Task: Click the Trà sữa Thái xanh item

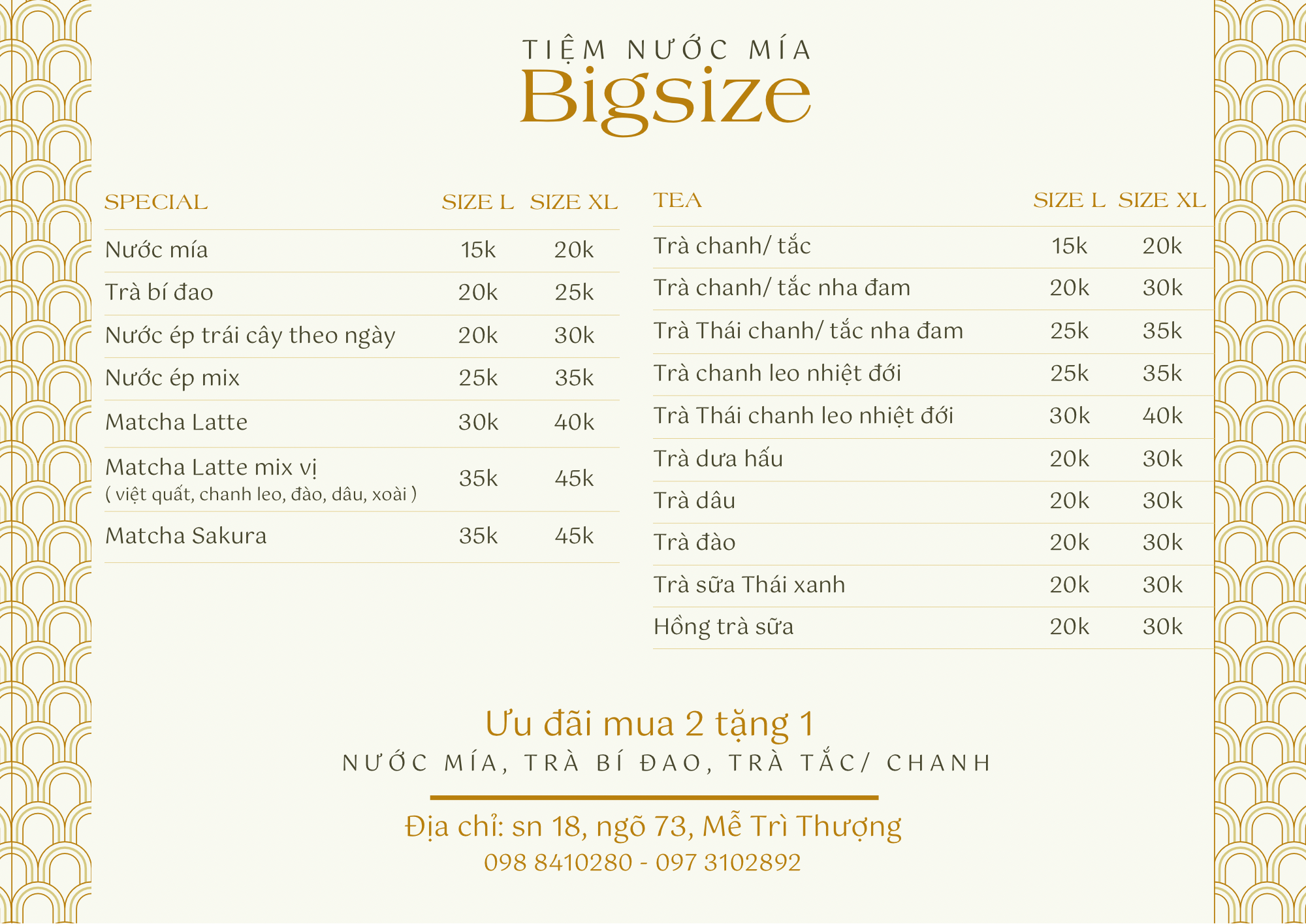Action: point(749,584)
